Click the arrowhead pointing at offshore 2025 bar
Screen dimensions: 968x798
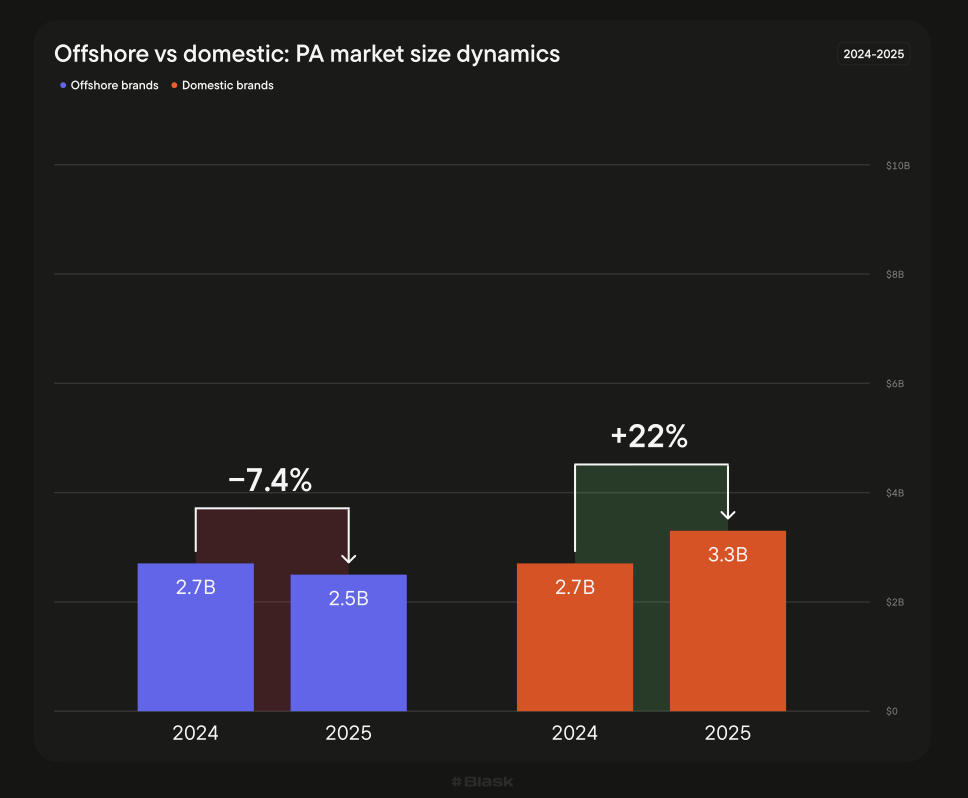point(348,558)
